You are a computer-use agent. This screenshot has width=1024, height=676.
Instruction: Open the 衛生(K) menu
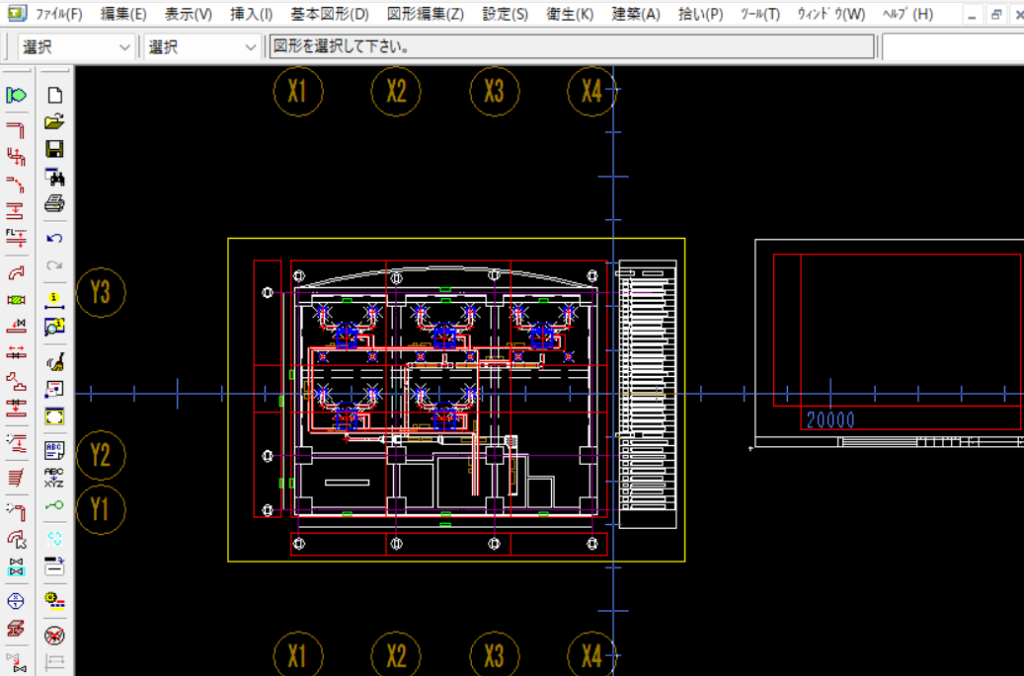[x=569, y=14]
